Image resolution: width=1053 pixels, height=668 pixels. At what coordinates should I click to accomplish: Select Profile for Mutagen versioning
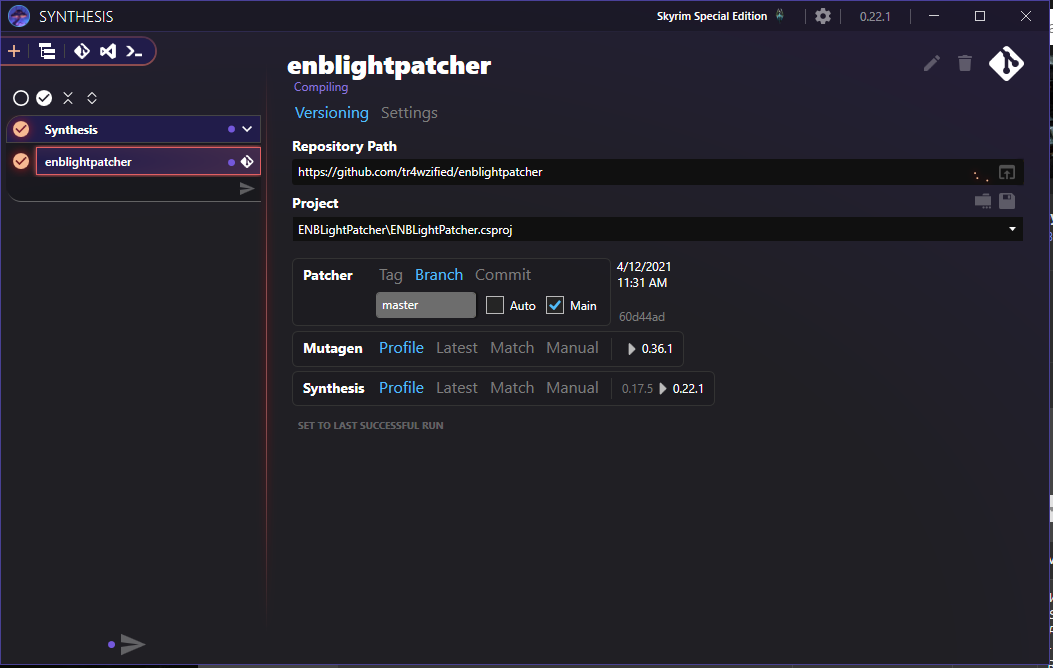[x=401, y=348]
